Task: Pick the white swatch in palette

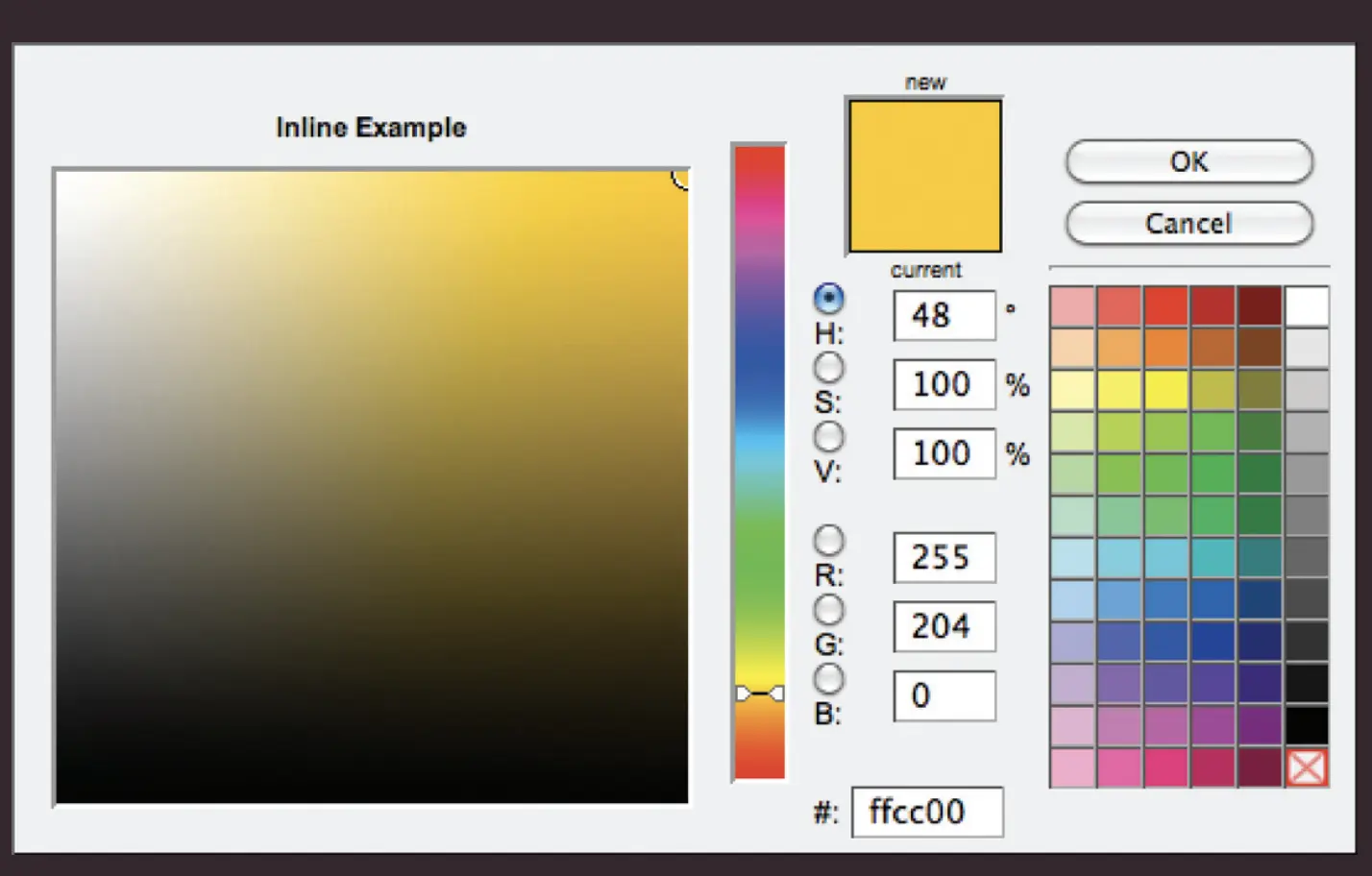Action: pyautogui.click(x=1307, y=306)
